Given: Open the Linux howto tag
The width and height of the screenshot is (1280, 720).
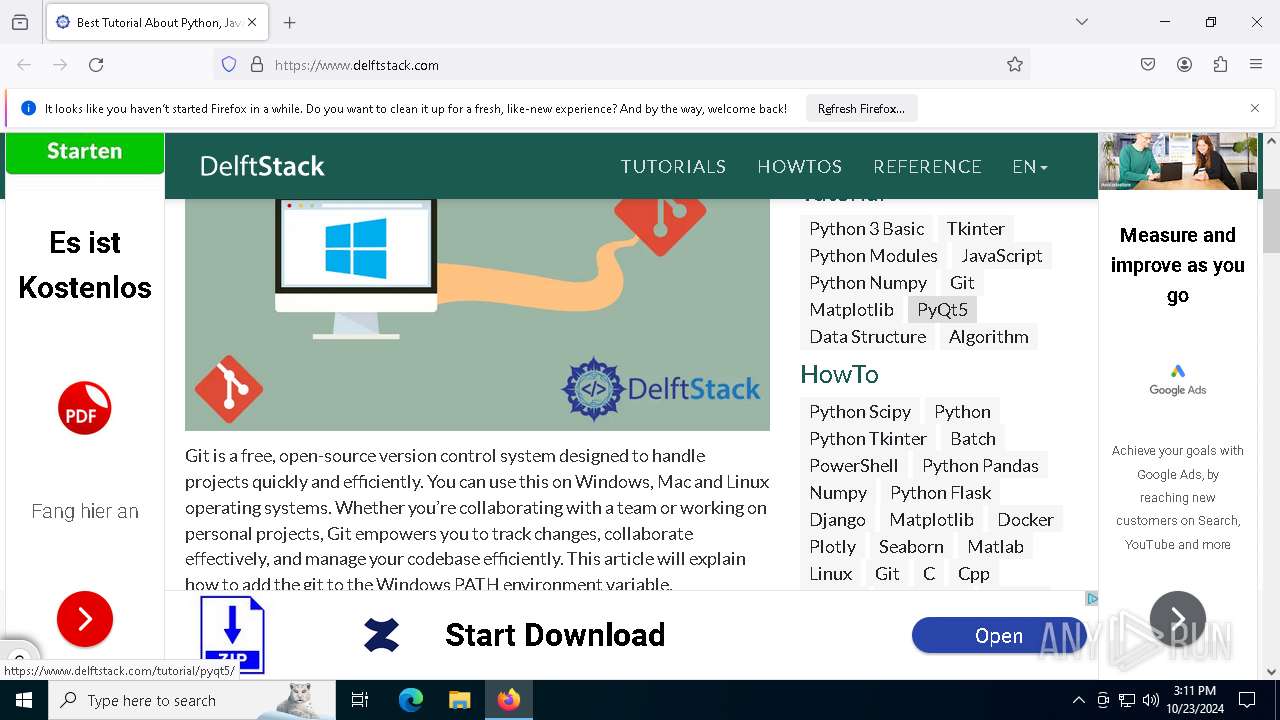Looking at the screenshot, I should pos(831,574).
